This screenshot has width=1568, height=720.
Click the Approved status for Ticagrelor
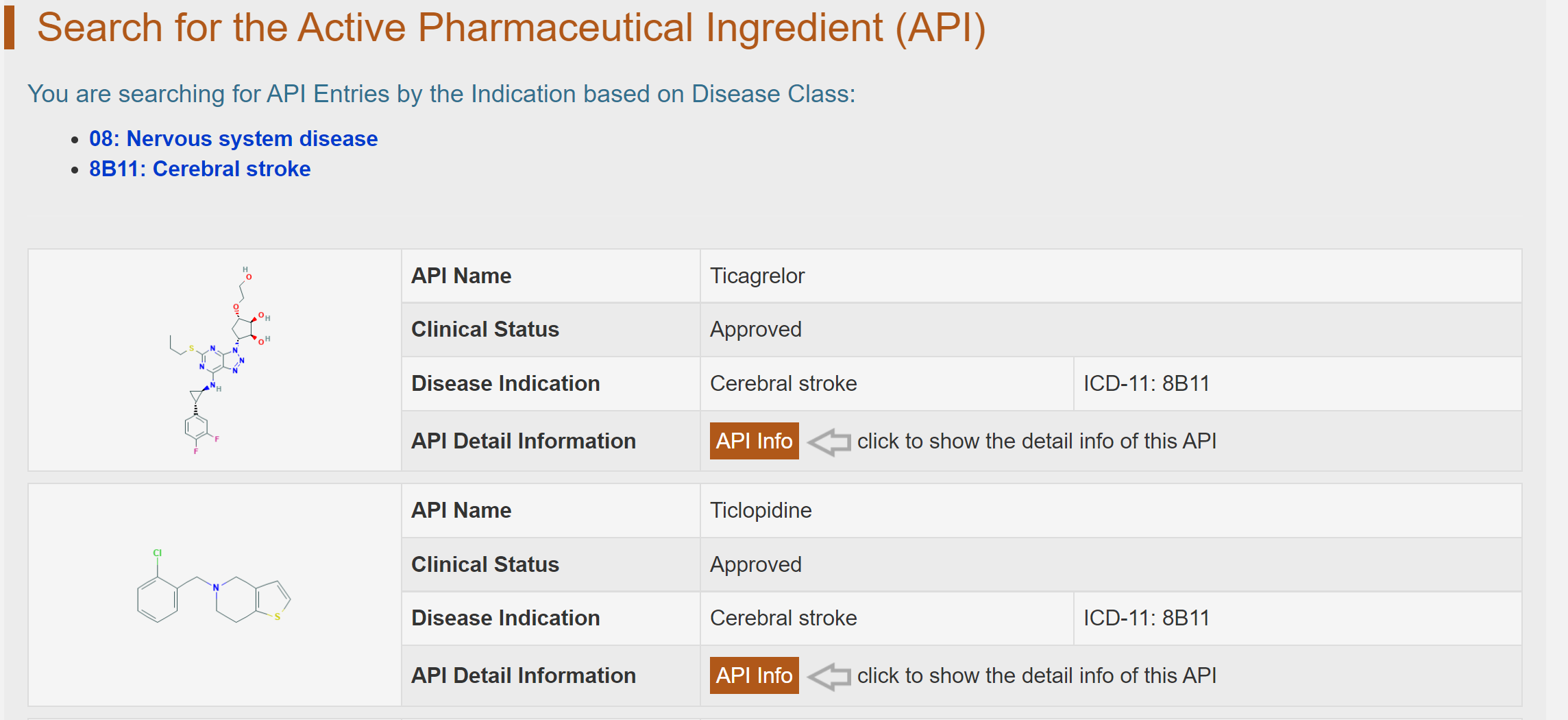755,329
